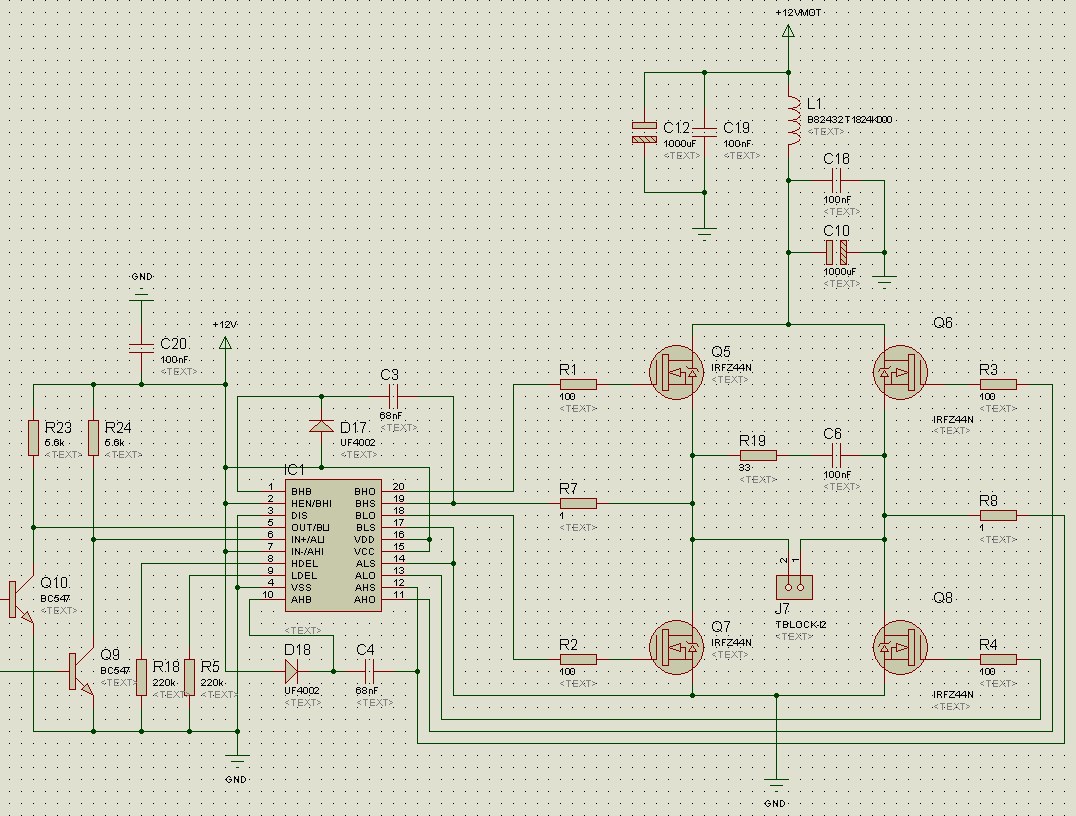Click resistor R24 body
This screenshot has height=816, width=1076.
point(93,438)
